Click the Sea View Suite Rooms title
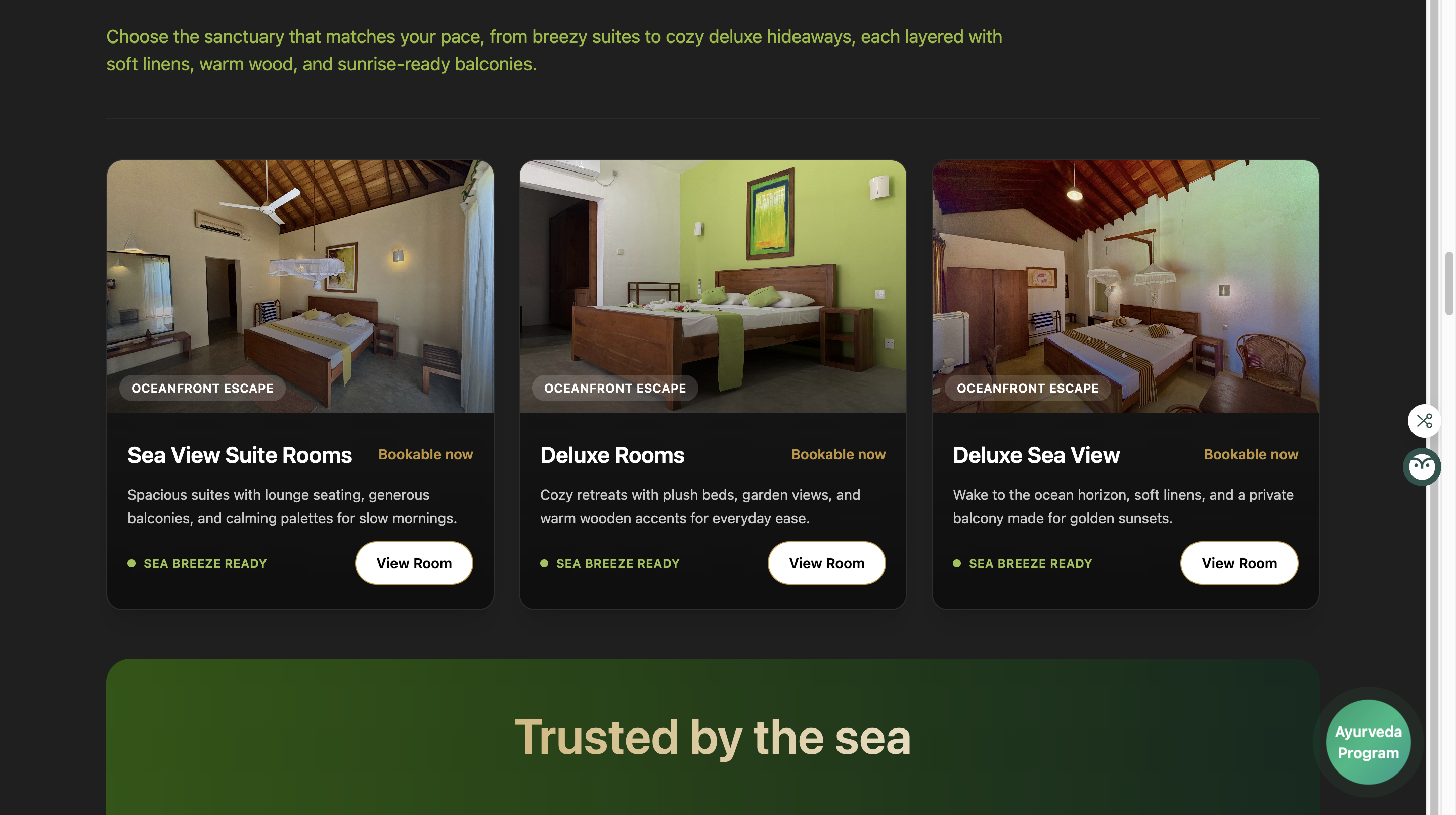Image resolution: width=1456 pixels, height=815 pixels. tap(240, 455)
